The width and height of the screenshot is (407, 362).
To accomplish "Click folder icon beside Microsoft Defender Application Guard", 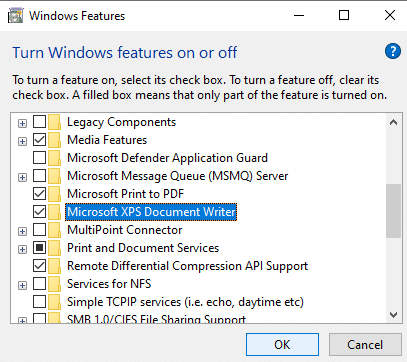I will (x=54, y=158).
